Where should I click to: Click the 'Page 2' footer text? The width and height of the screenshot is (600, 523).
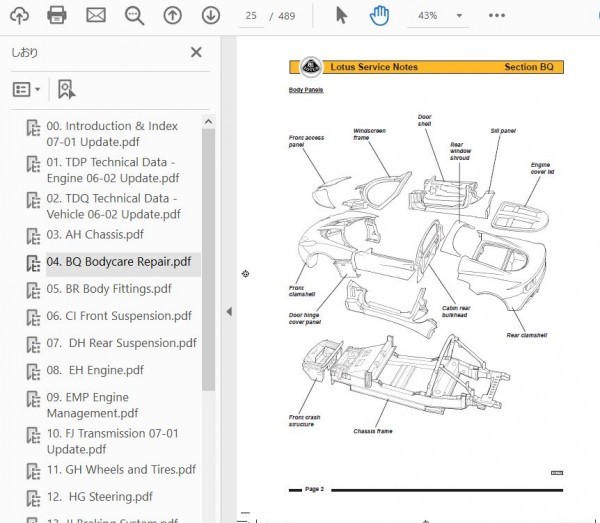(314, 489)
